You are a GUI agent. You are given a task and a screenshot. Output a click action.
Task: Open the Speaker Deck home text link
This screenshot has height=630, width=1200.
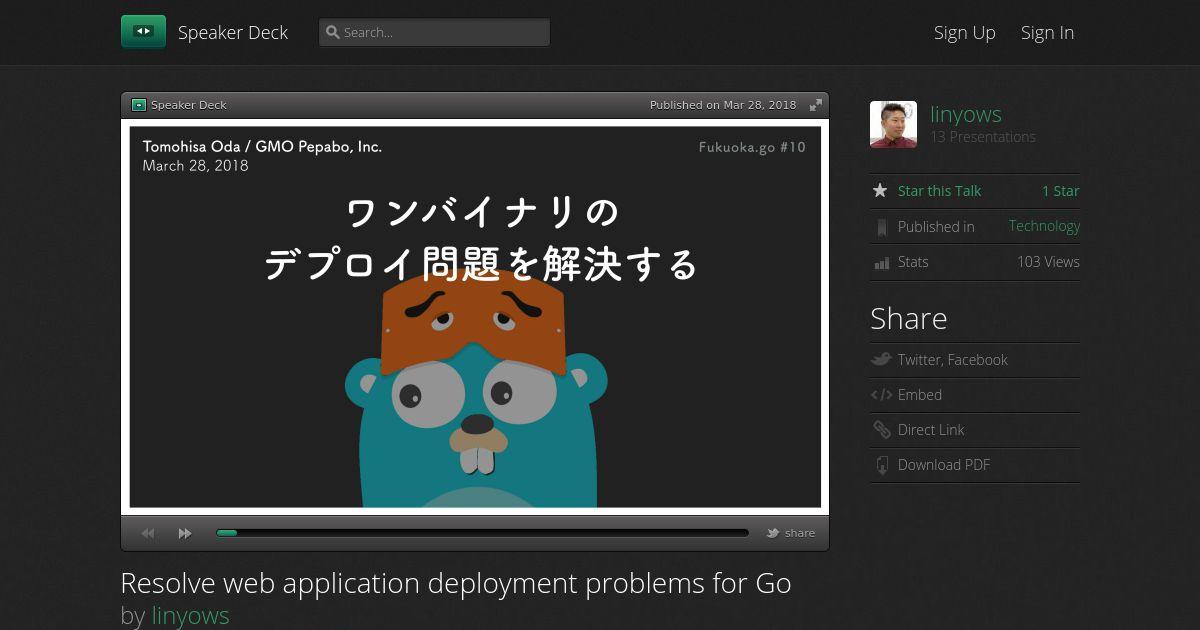233,32
